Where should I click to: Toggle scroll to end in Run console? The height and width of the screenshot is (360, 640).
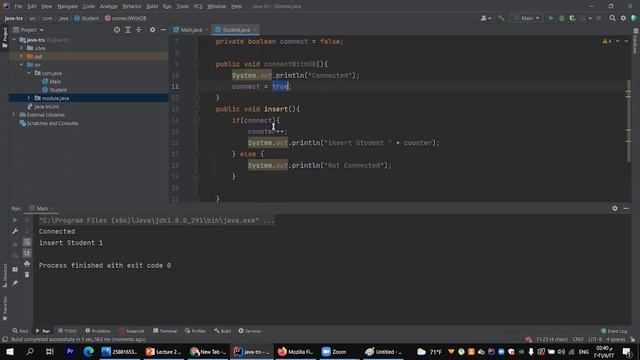click(27, 253)
